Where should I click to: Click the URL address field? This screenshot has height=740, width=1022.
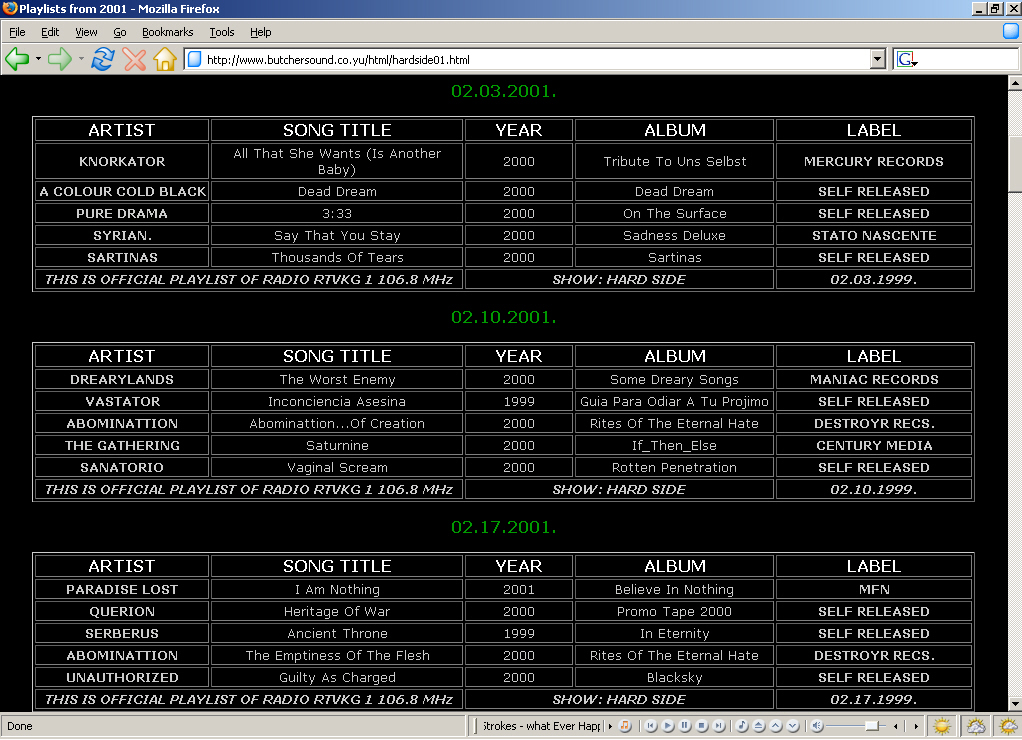[536, 60]
